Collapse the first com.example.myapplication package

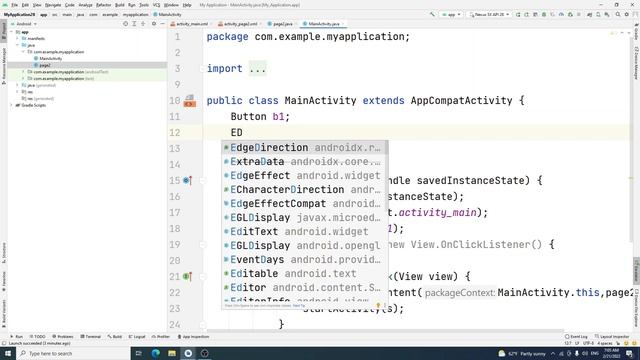23,52
